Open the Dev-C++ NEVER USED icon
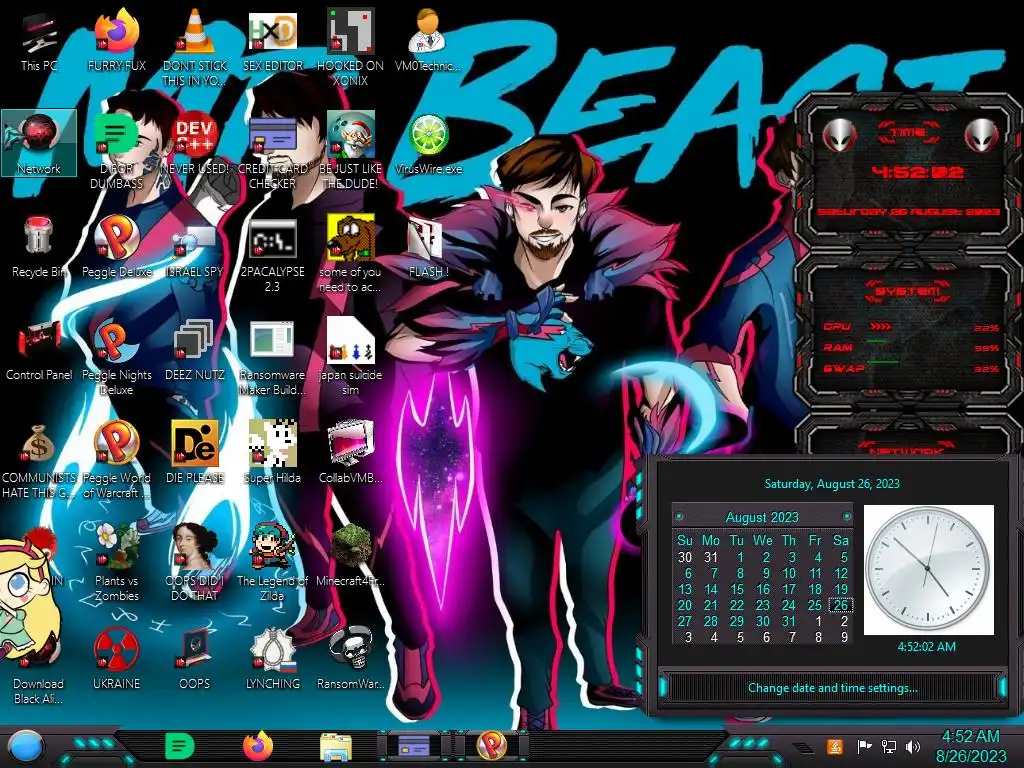 (195, 144)
